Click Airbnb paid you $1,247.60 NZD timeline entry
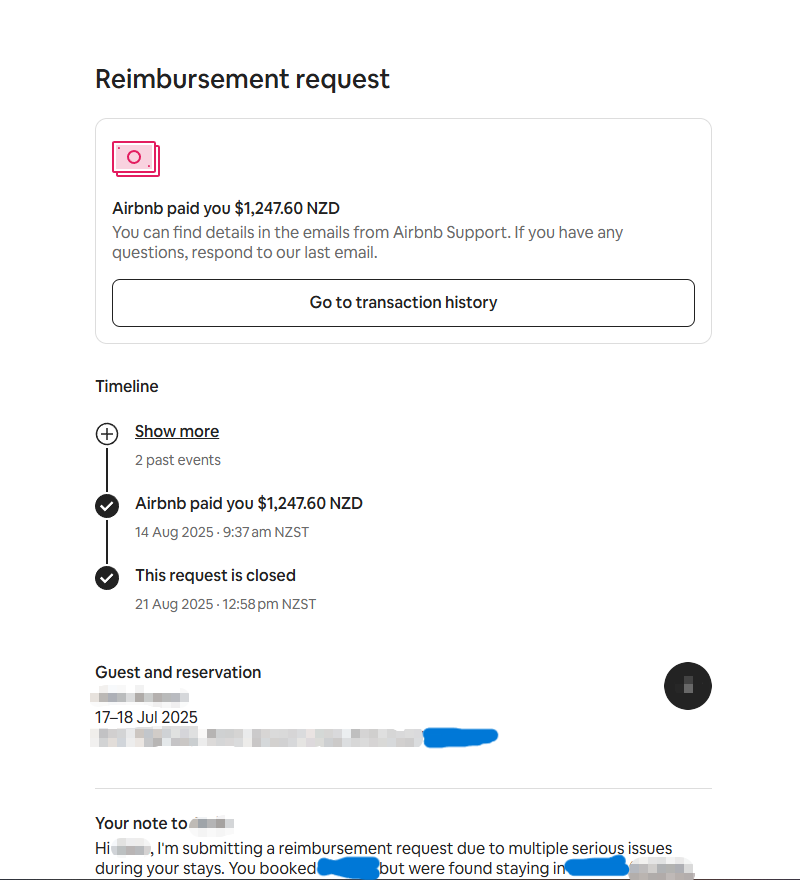Screen dimensions: 800x880 tap(249, 503)
